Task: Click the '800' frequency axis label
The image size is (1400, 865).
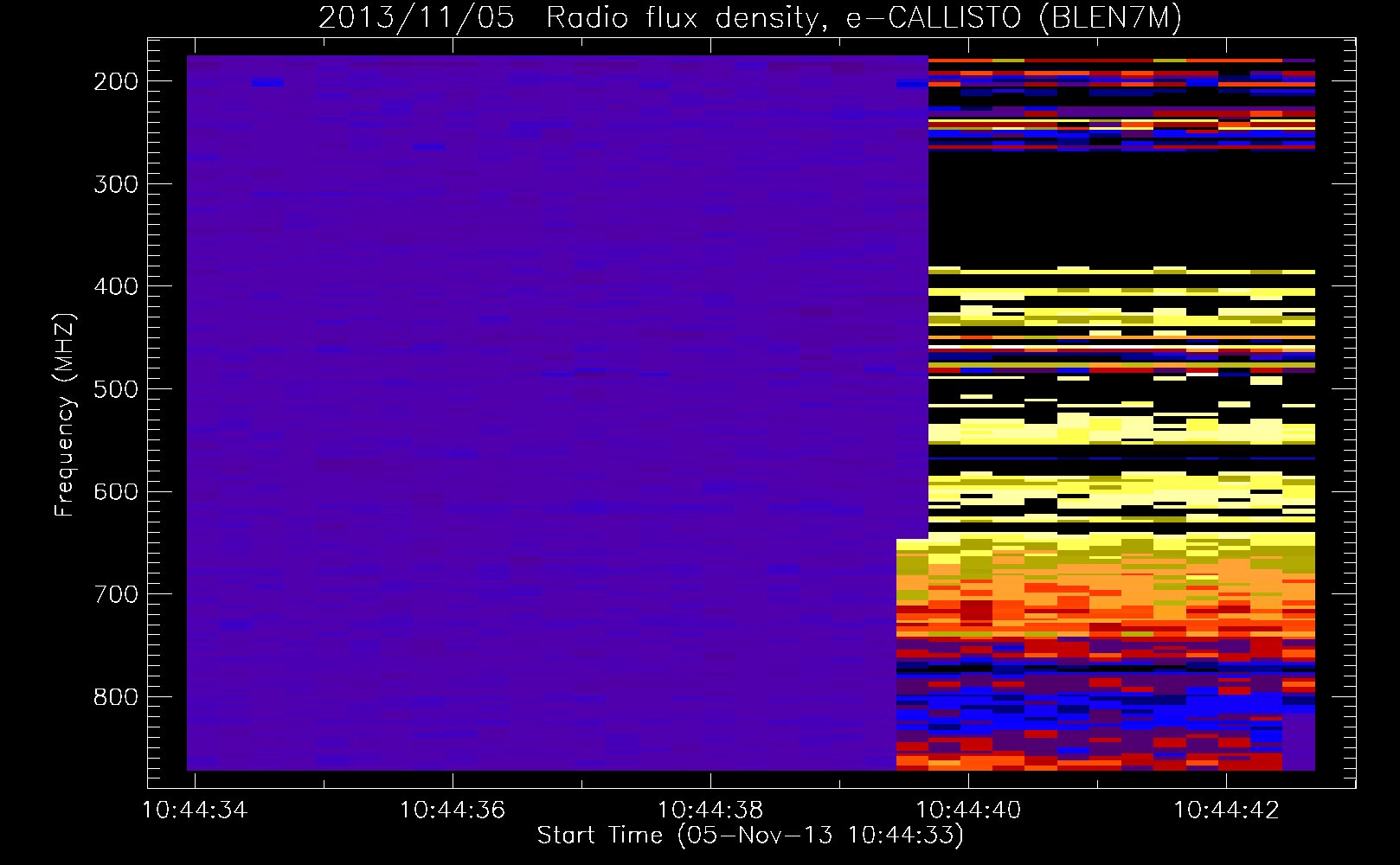Action: click(x=116, y=697)
